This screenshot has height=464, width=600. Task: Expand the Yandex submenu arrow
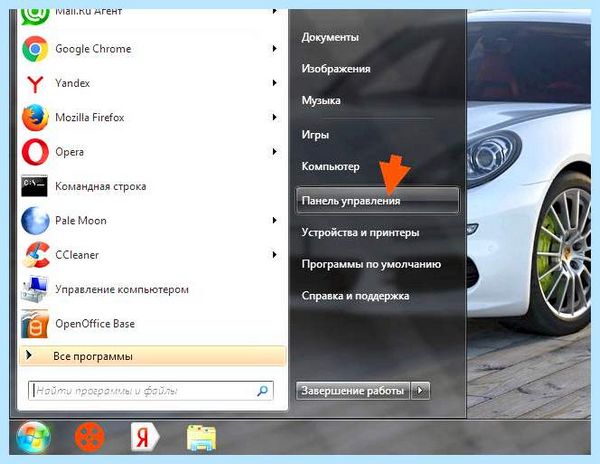[x=274, y=83]
